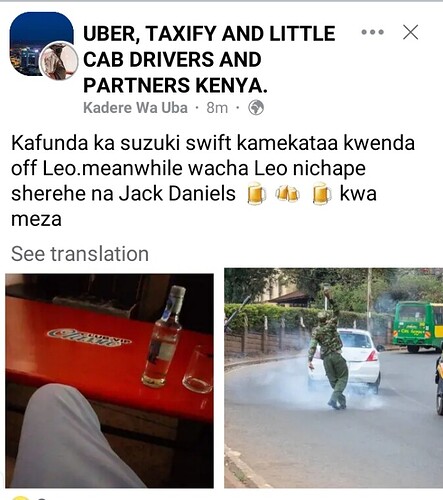
Task: Click the first beer mug emoji
Action: (256, 193)
